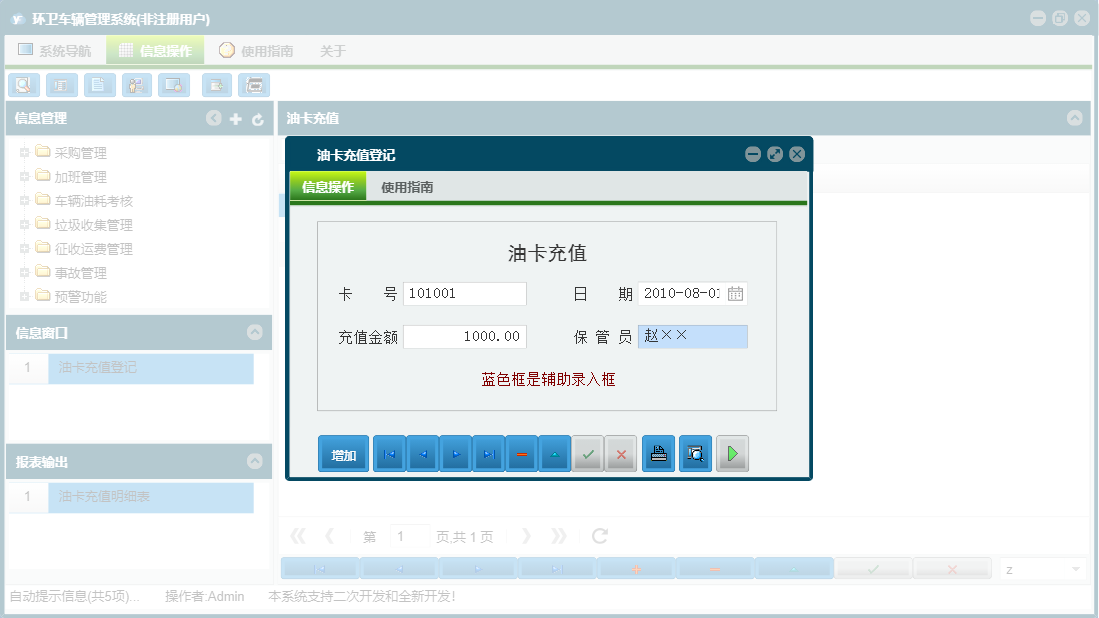Select the search magnifier tool in the toolbar
The image size is (1099, 618).
point(24,85)
